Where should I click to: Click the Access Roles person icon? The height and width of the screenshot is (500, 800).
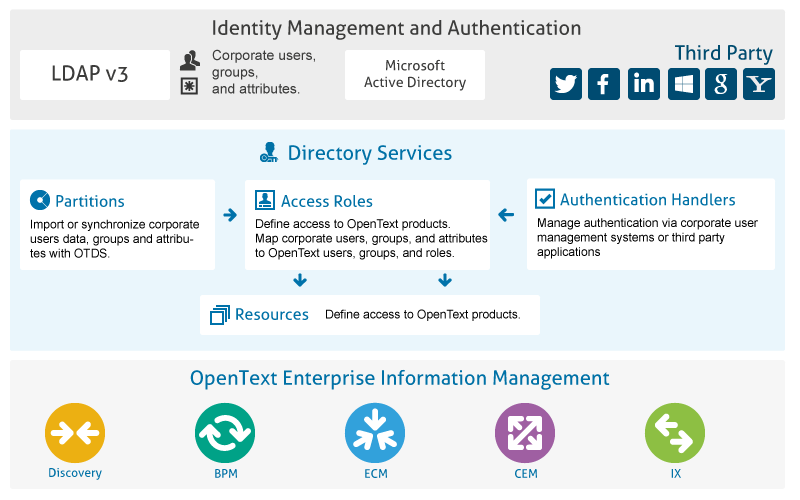(265, 200)
